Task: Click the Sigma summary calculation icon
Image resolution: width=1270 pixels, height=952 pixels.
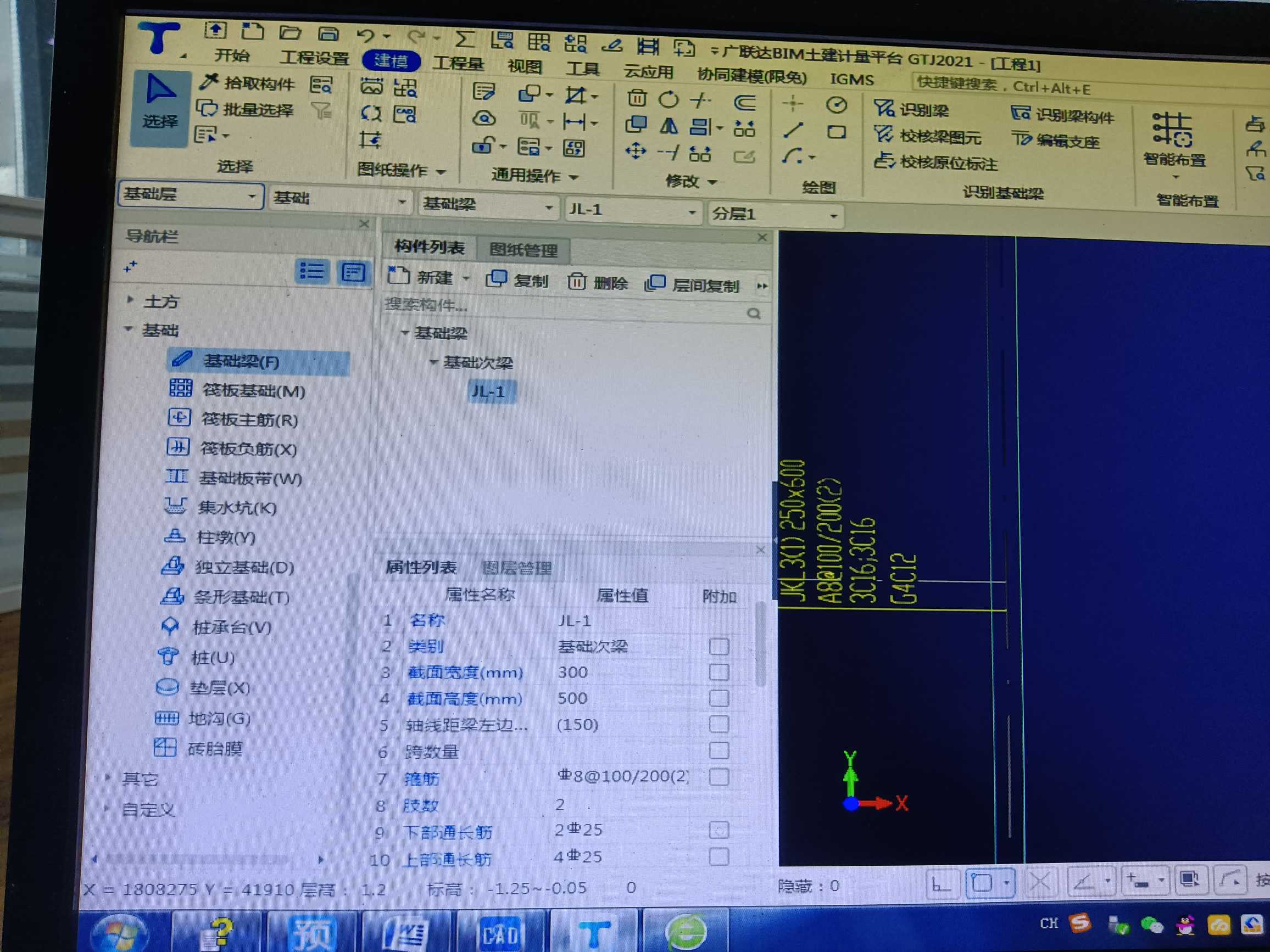Action: click(464, 39)
